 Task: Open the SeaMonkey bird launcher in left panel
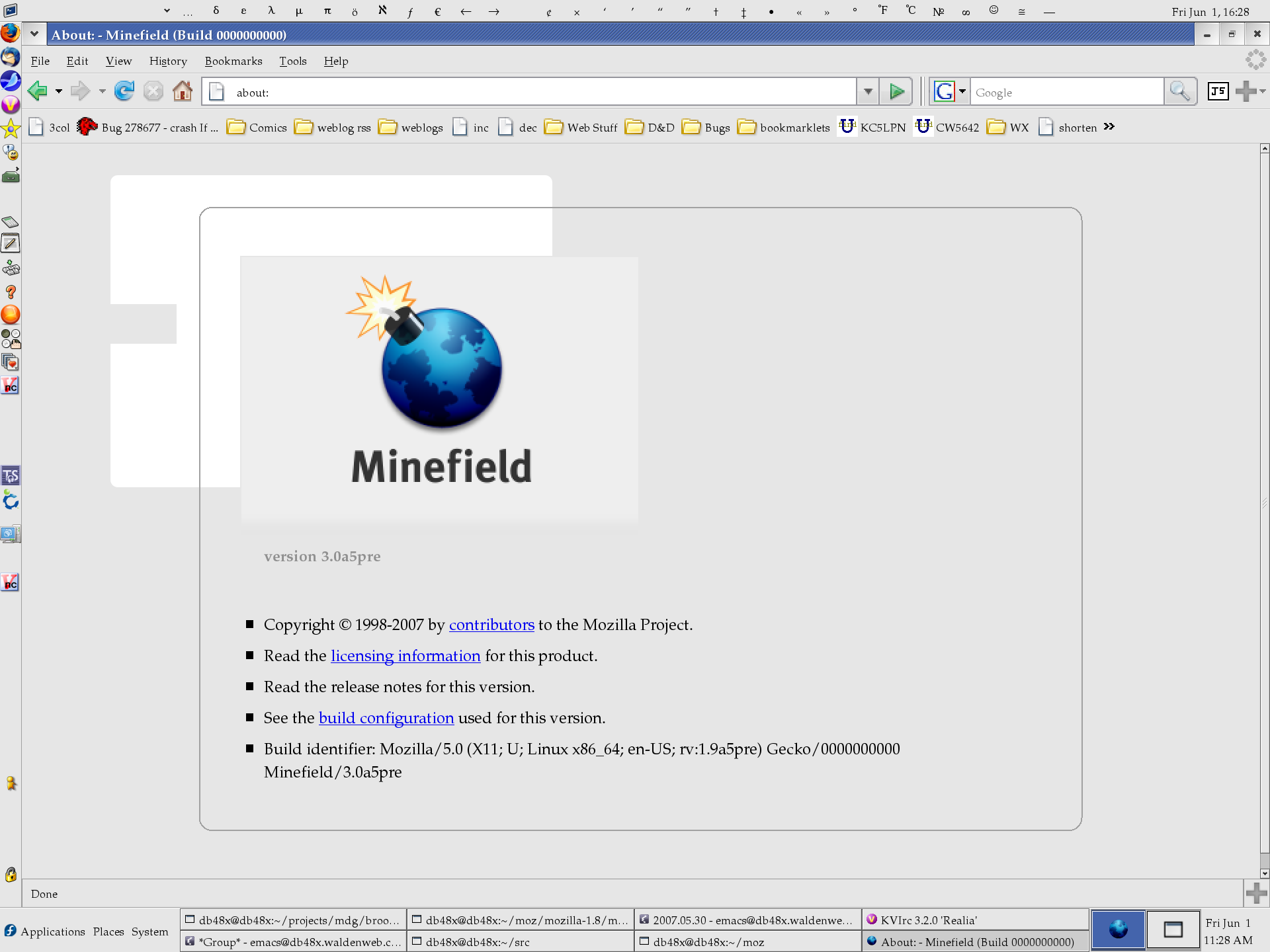[x=11, y=81]
